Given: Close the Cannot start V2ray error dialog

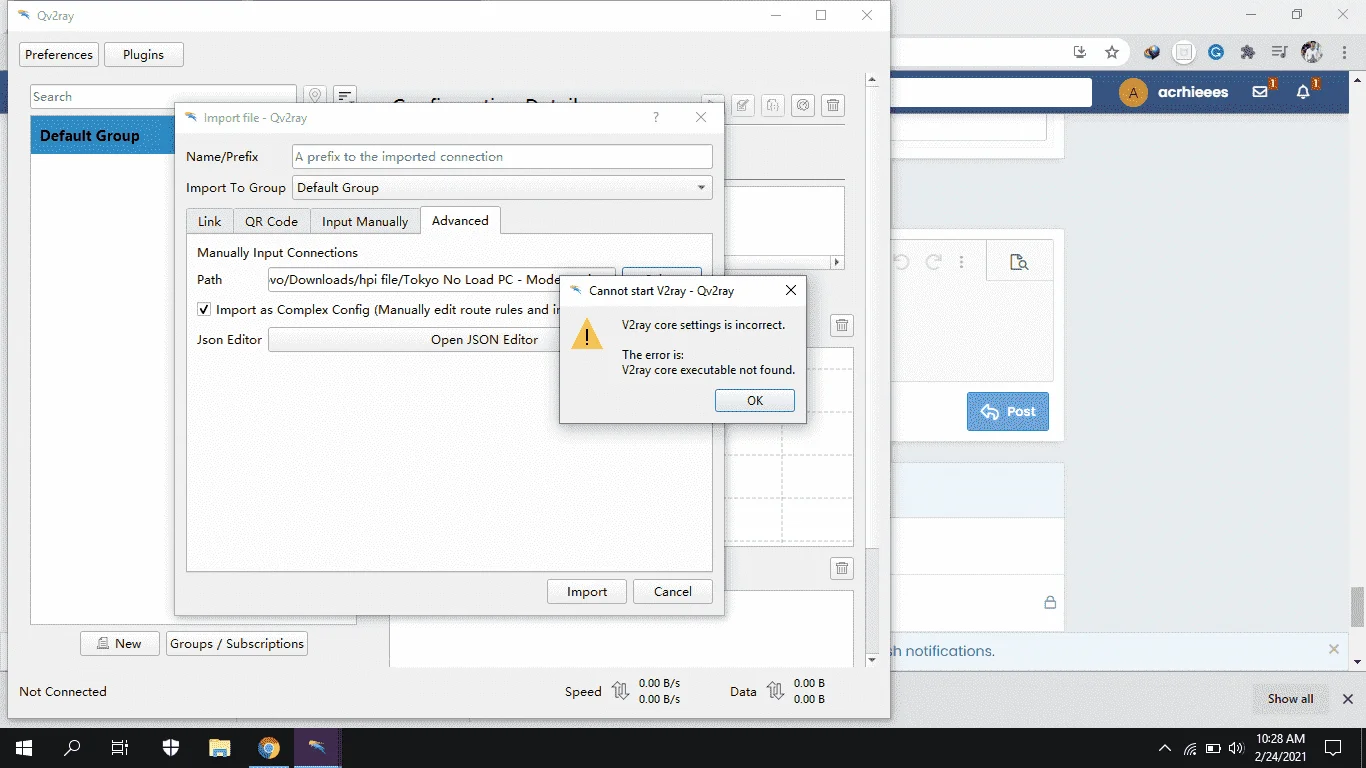Looking at the screenshot, I should click(x=790, y=291).
